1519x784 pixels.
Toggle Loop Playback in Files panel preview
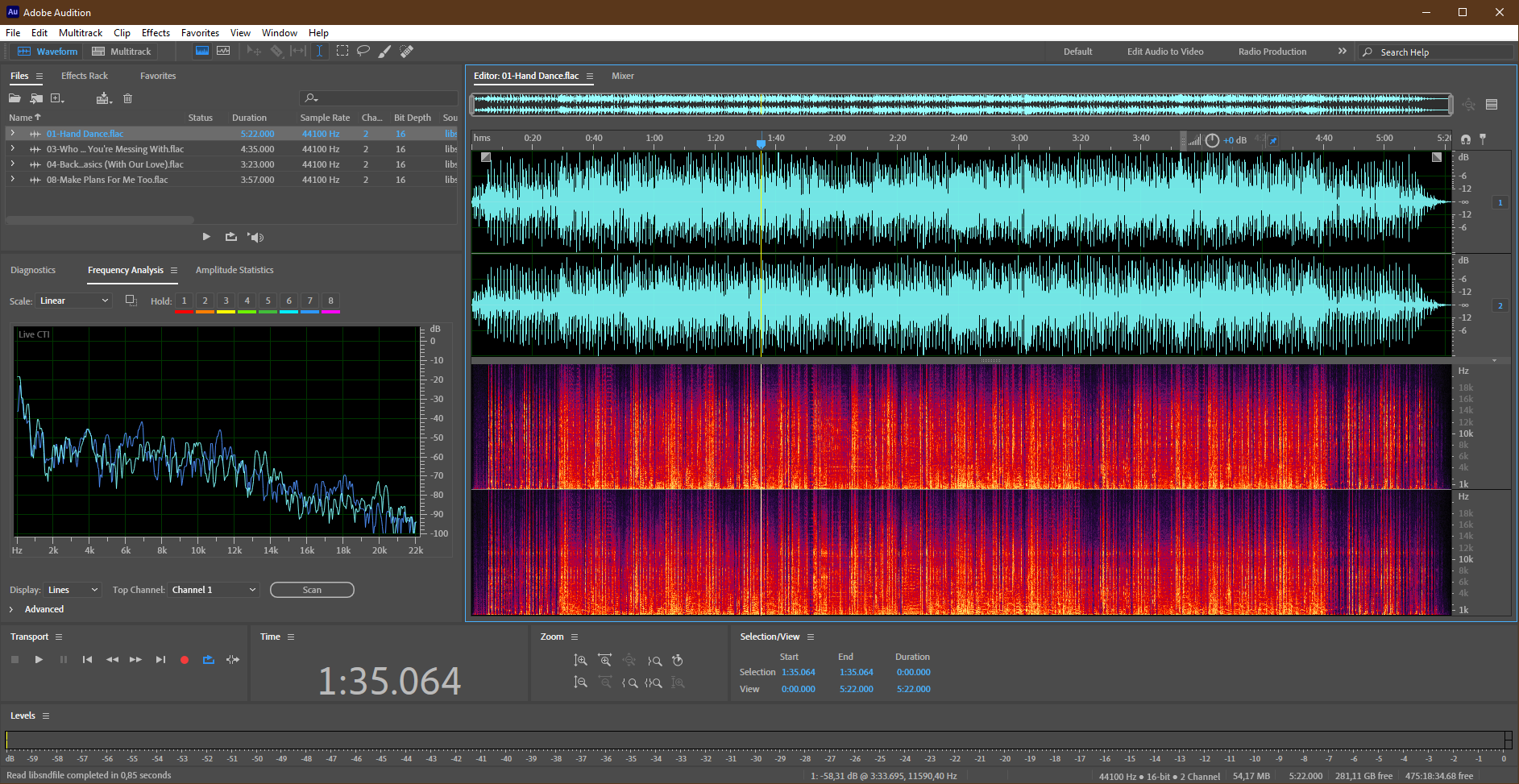231,237
